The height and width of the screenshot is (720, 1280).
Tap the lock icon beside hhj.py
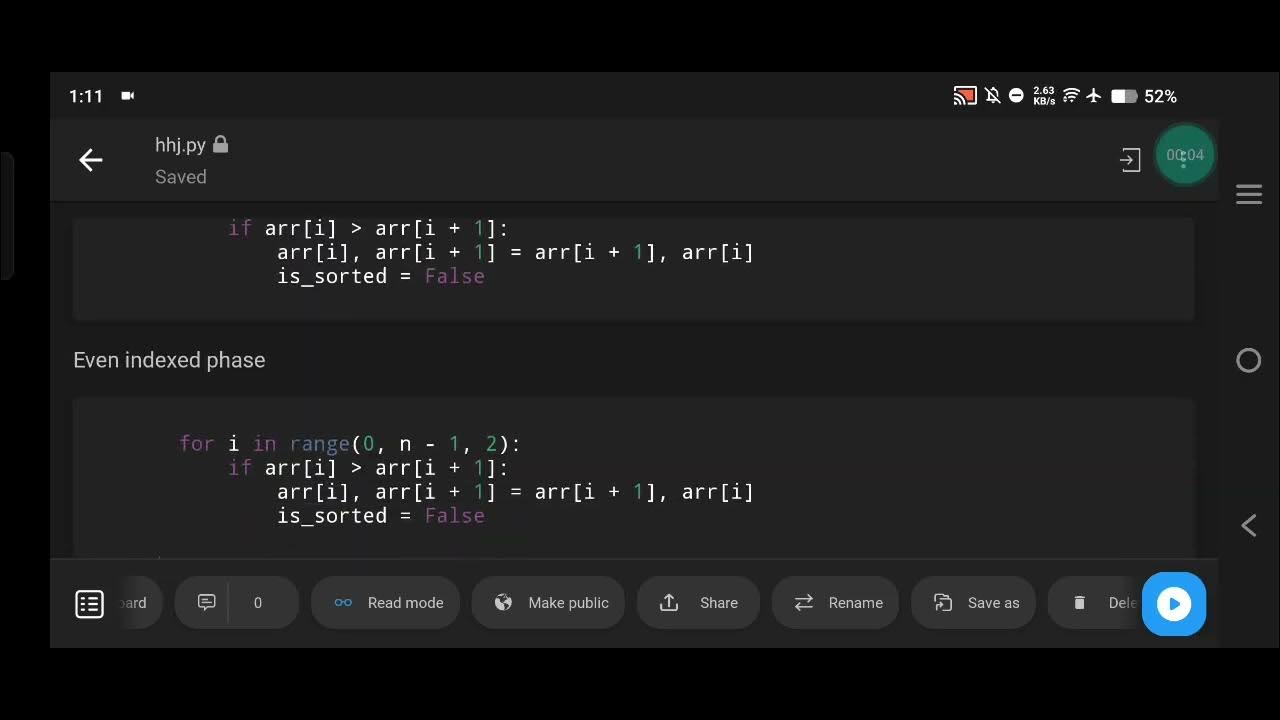pos(221,145)
